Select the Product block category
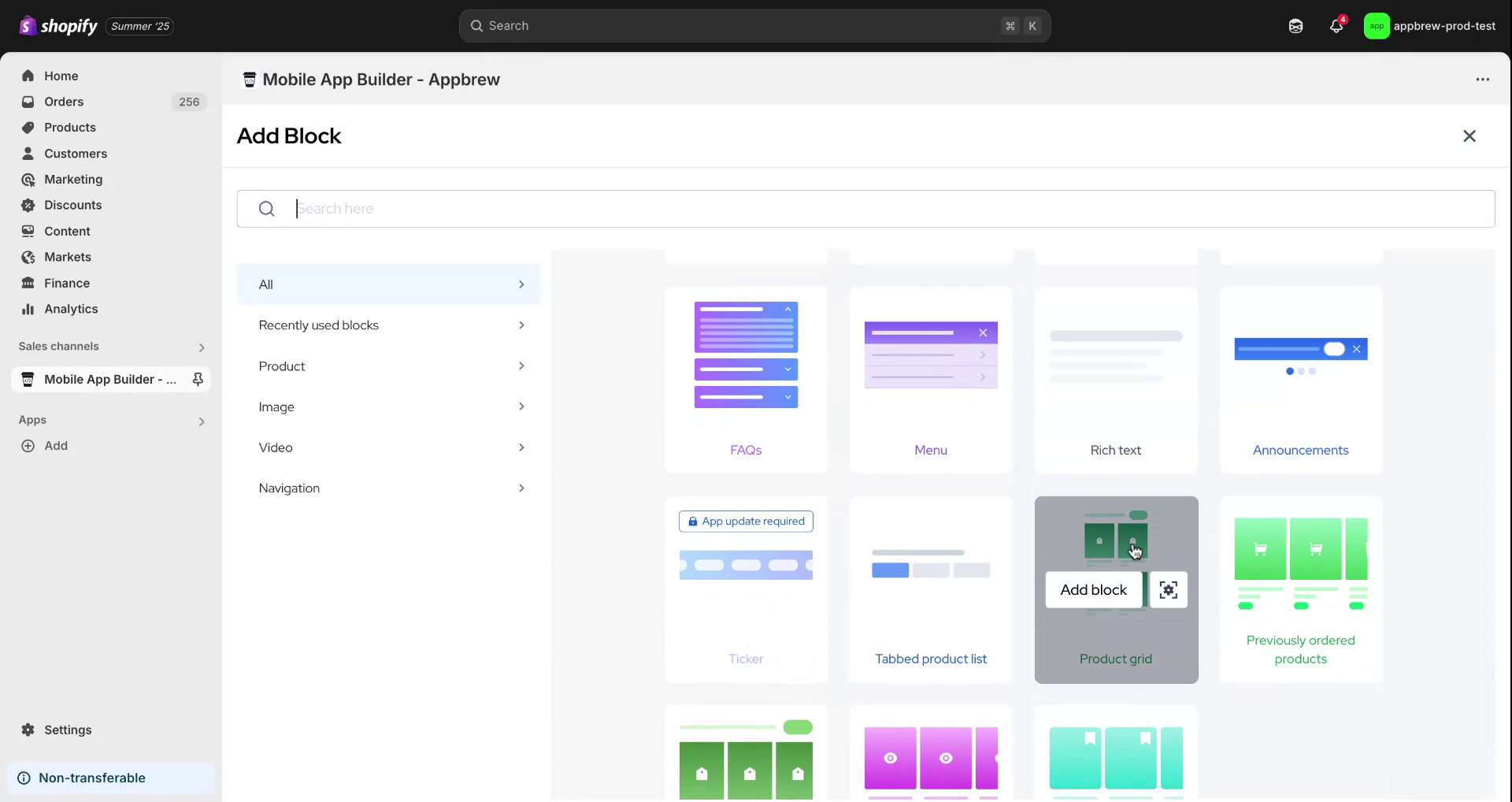Image resolution: width=1512 pixels, height=802 pixels. [x=389, y=366]
